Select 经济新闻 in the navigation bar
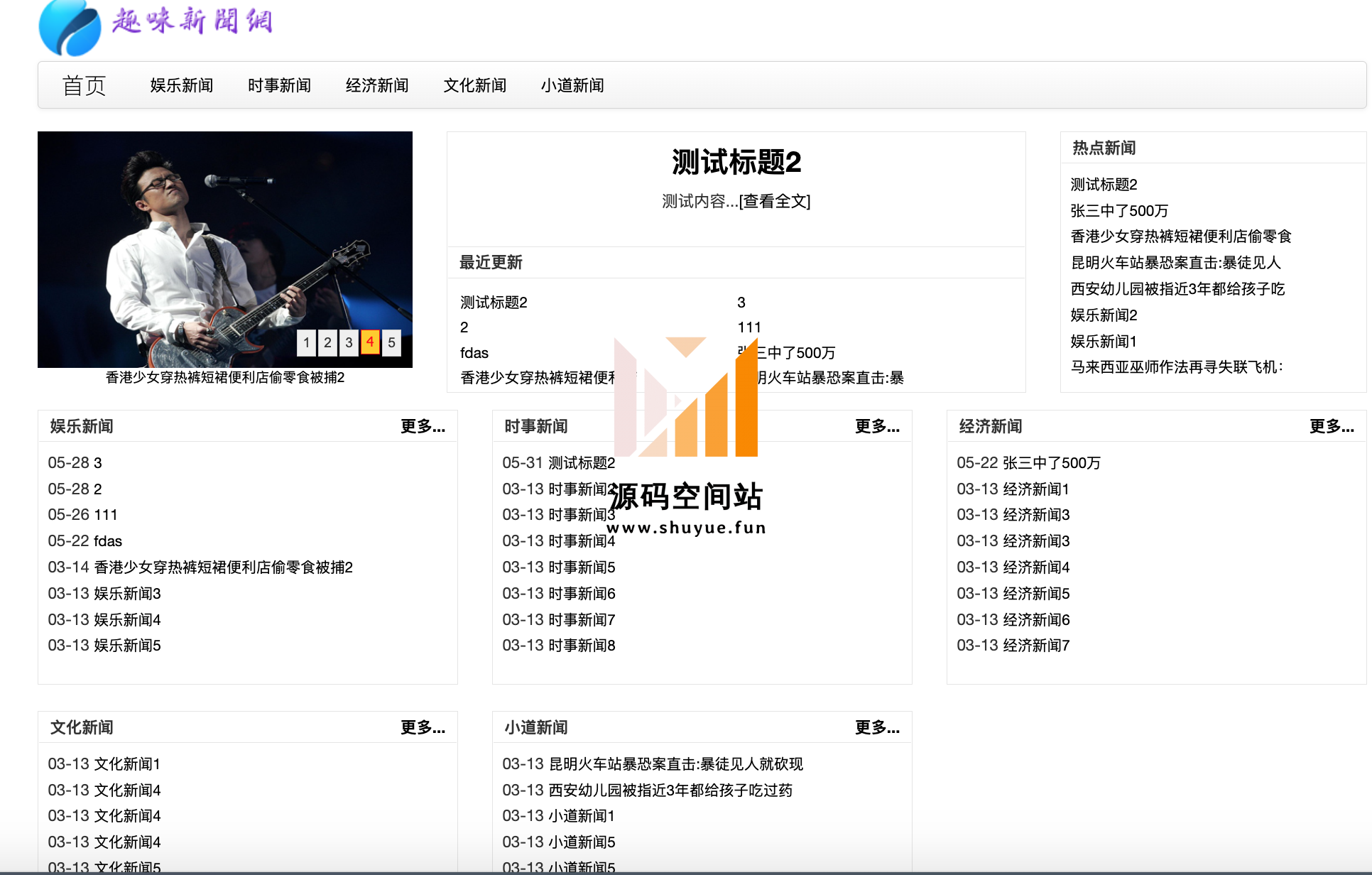 point(377,86)
